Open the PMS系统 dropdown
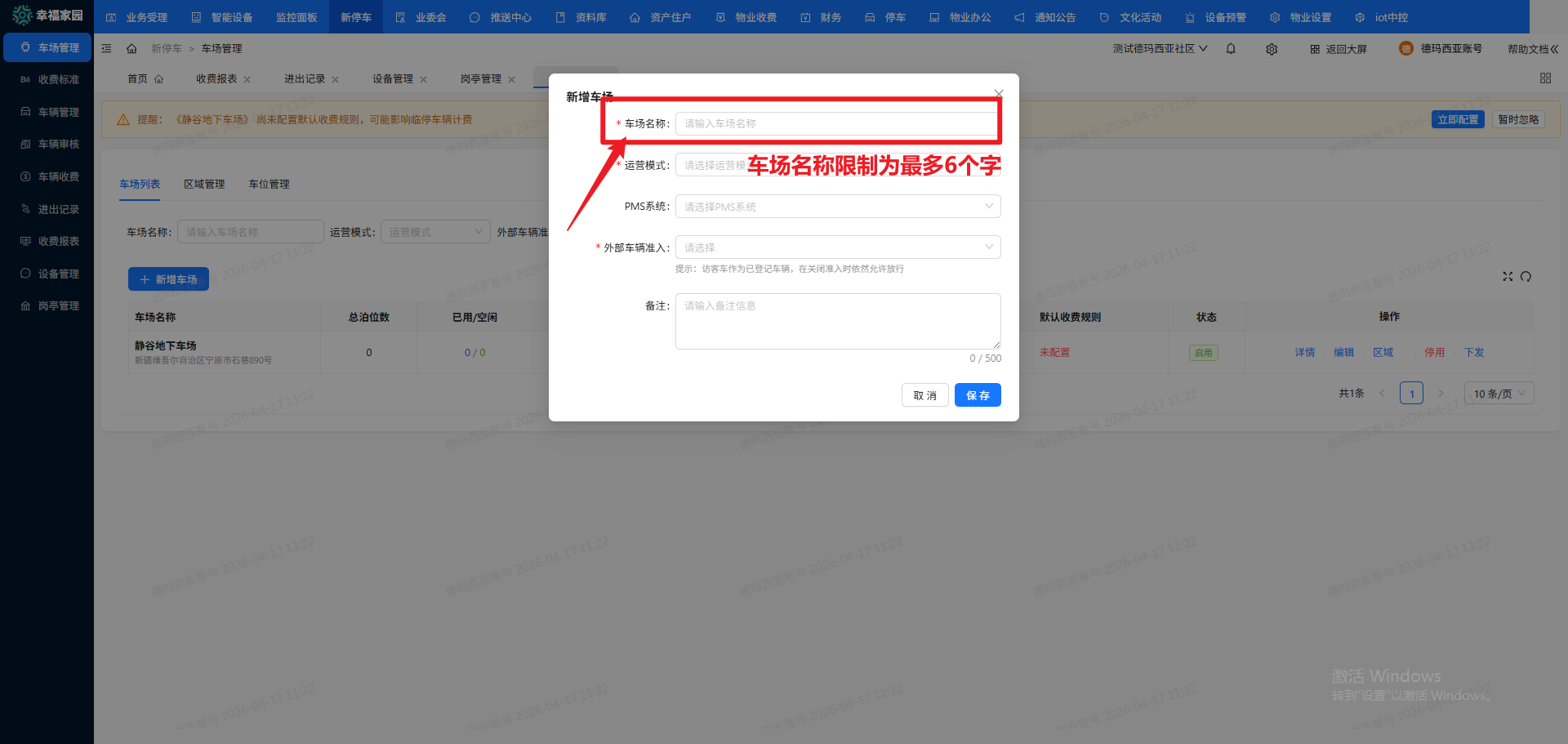This screenshot has height=744, width=1568. tap(837, 207)
